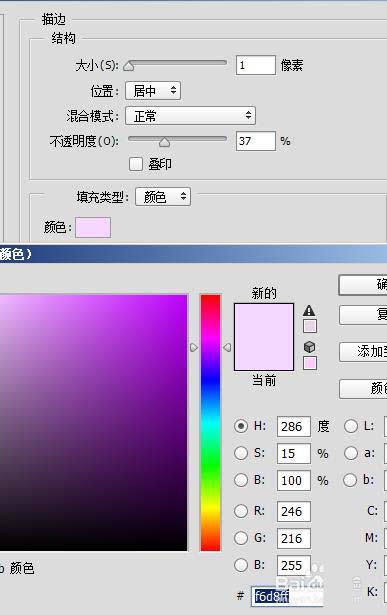The width and height of the screenshot is (387, 615).
Task: Click the gamut warning replacement color swatch
Action: (x=309, y=326)
